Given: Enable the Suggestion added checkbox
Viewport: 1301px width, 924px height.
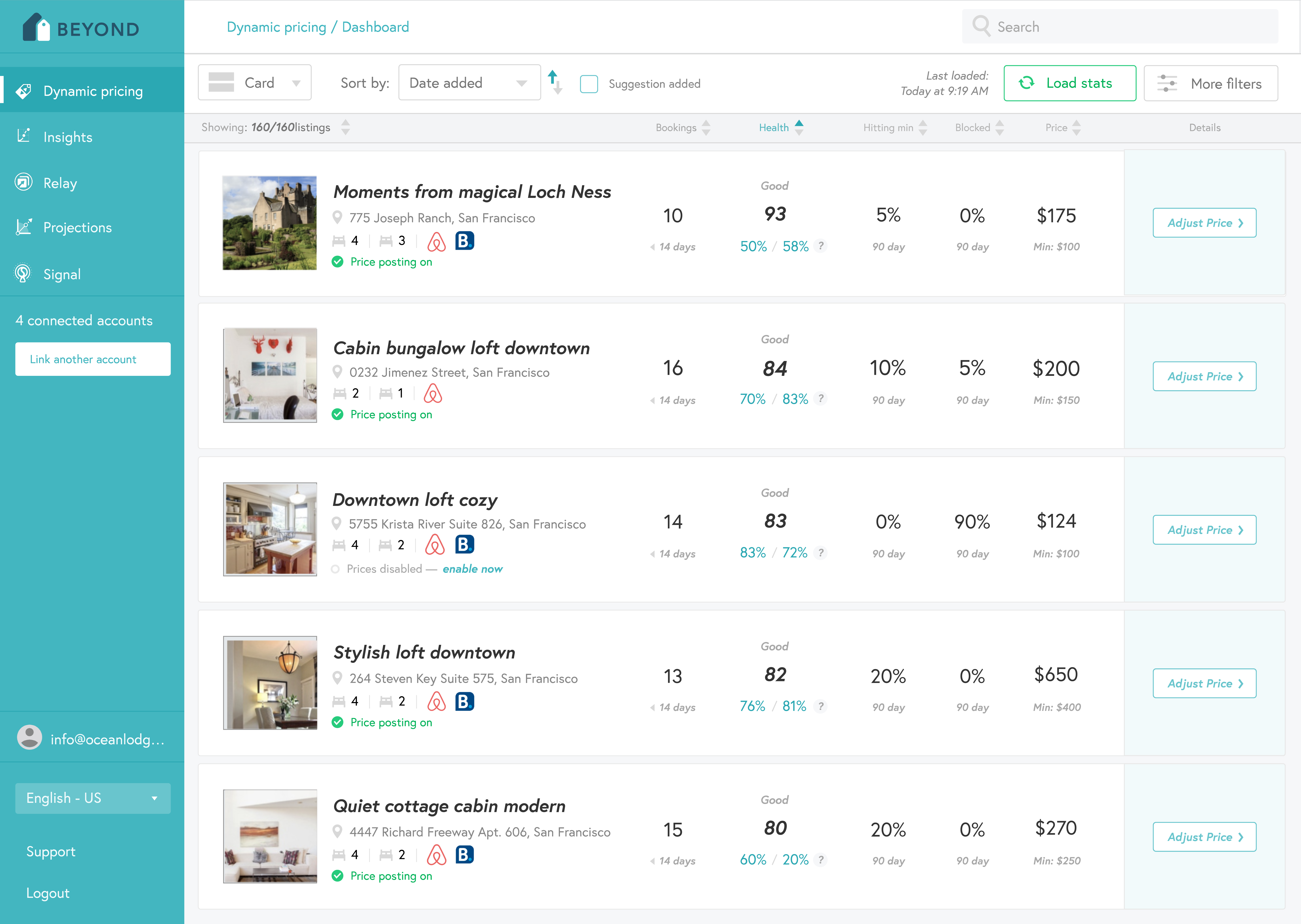Looking at the screenshot, I should tap(589, 84).
